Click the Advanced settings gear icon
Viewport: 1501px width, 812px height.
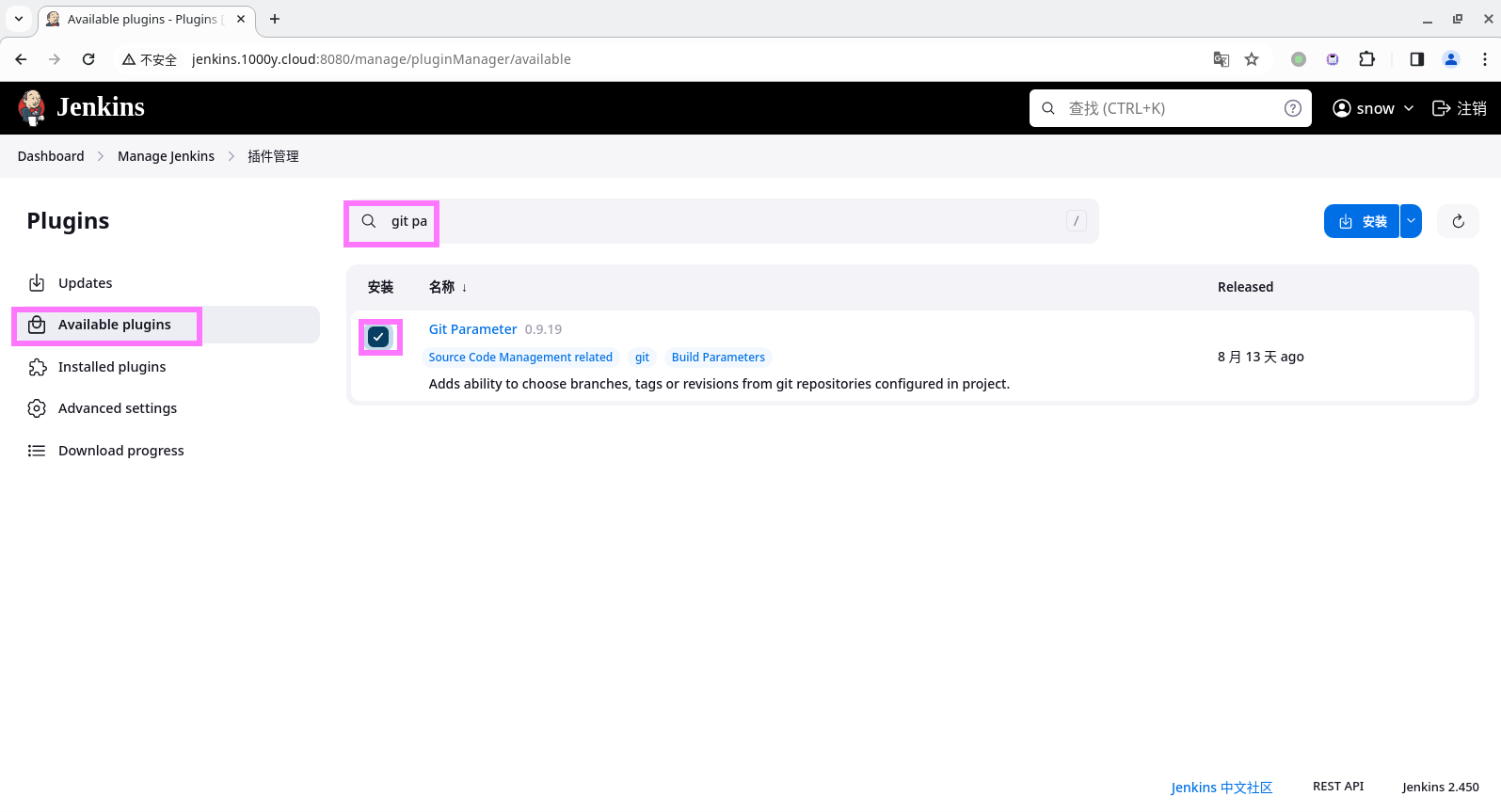tap(37, 408)
